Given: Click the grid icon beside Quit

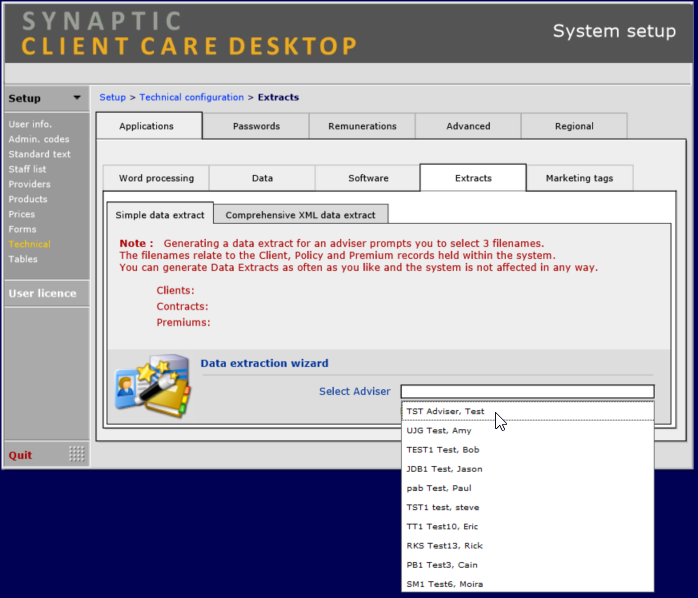Looking at the screenshot, I should 77,454.
